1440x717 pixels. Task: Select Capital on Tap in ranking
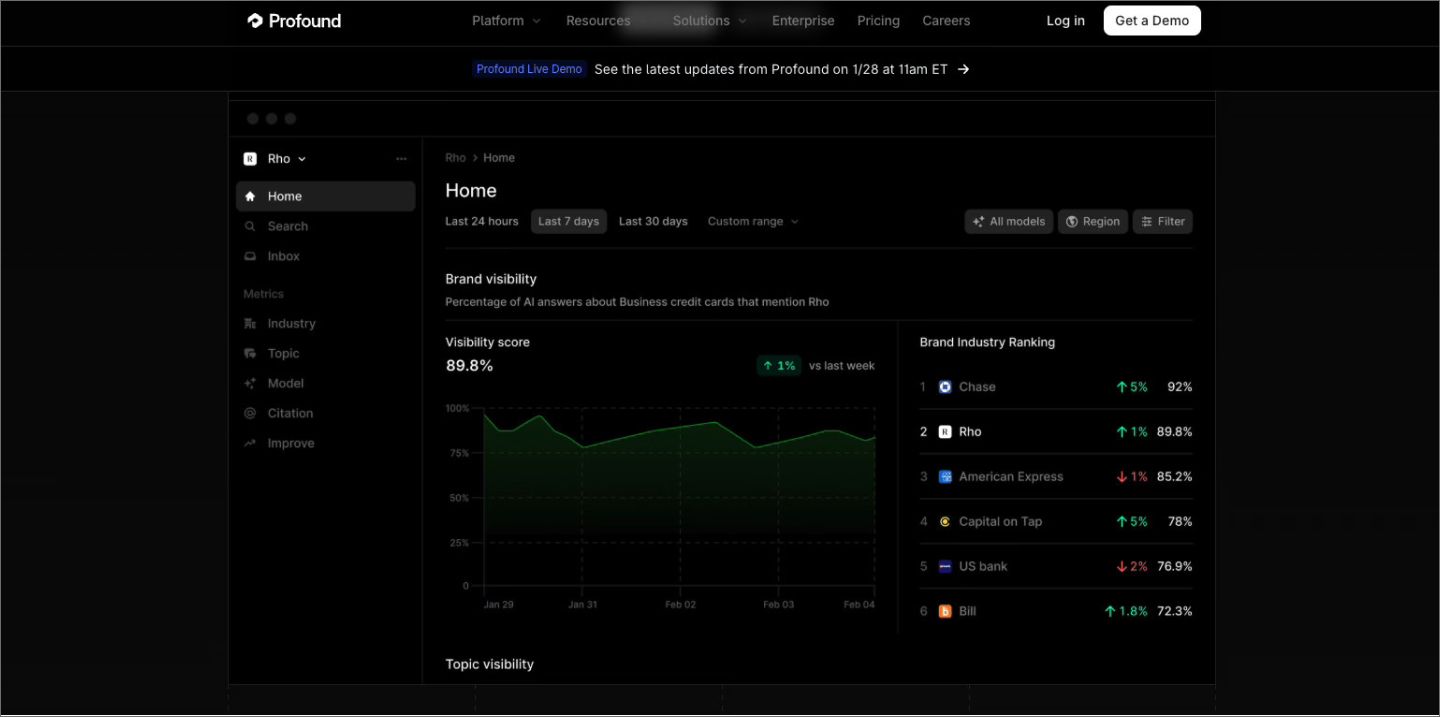[x=1056, y=521]
